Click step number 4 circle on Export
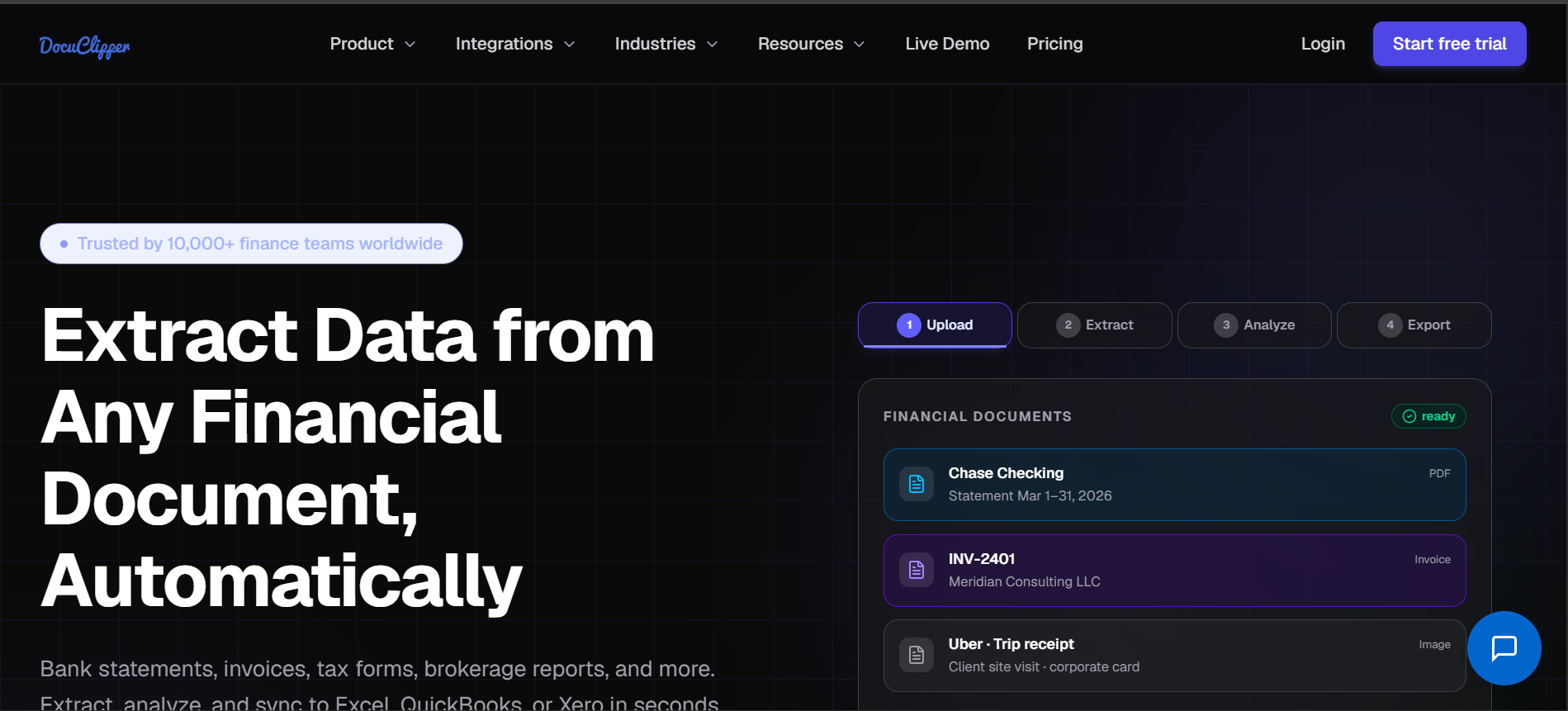The width and height of the screenshot is (1568, 711). [x=1390, y=325]
